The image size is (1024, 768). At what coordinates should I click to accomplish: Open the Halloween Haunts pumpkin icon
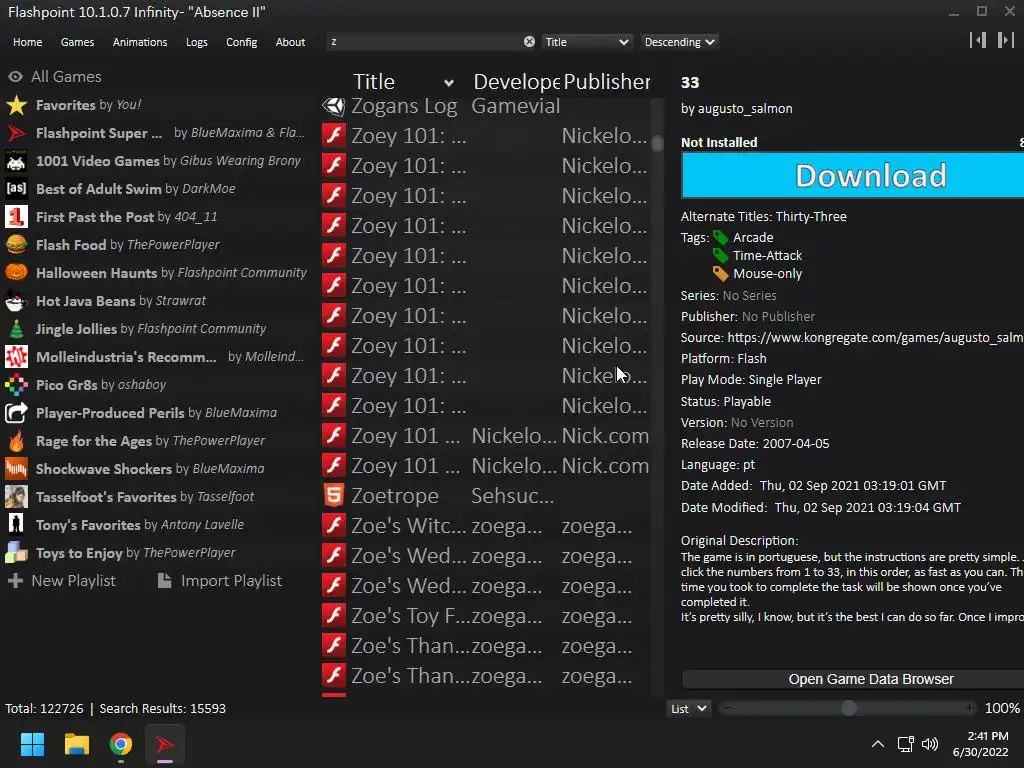(16, 273)
